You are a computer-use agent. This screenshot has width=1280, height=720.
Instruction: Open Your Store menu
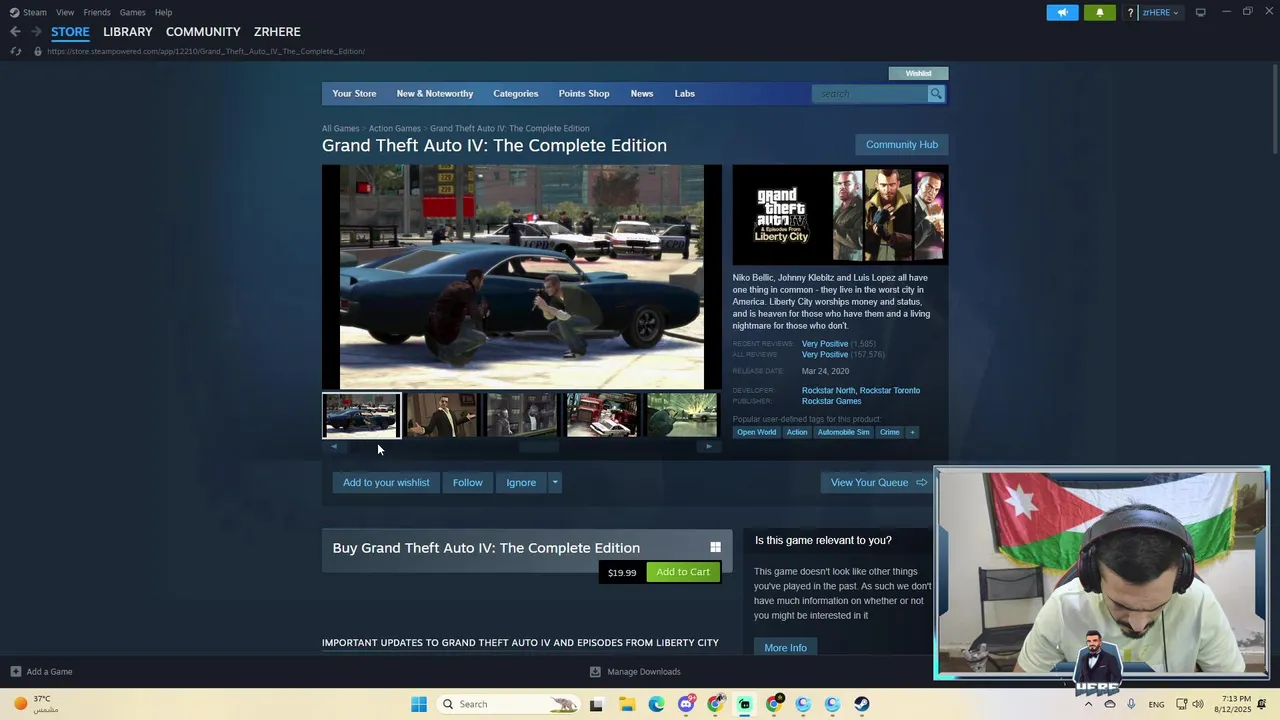(x=354, y=93)
